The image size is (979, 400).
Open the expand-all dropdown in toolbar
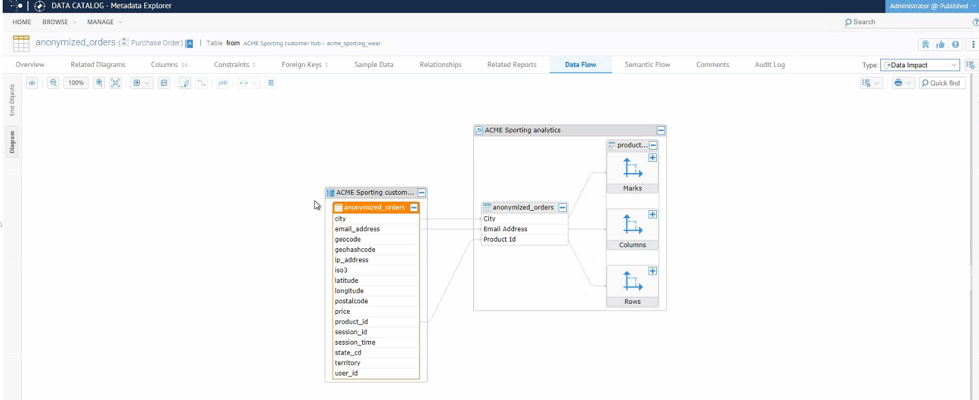tap(141, 83)
